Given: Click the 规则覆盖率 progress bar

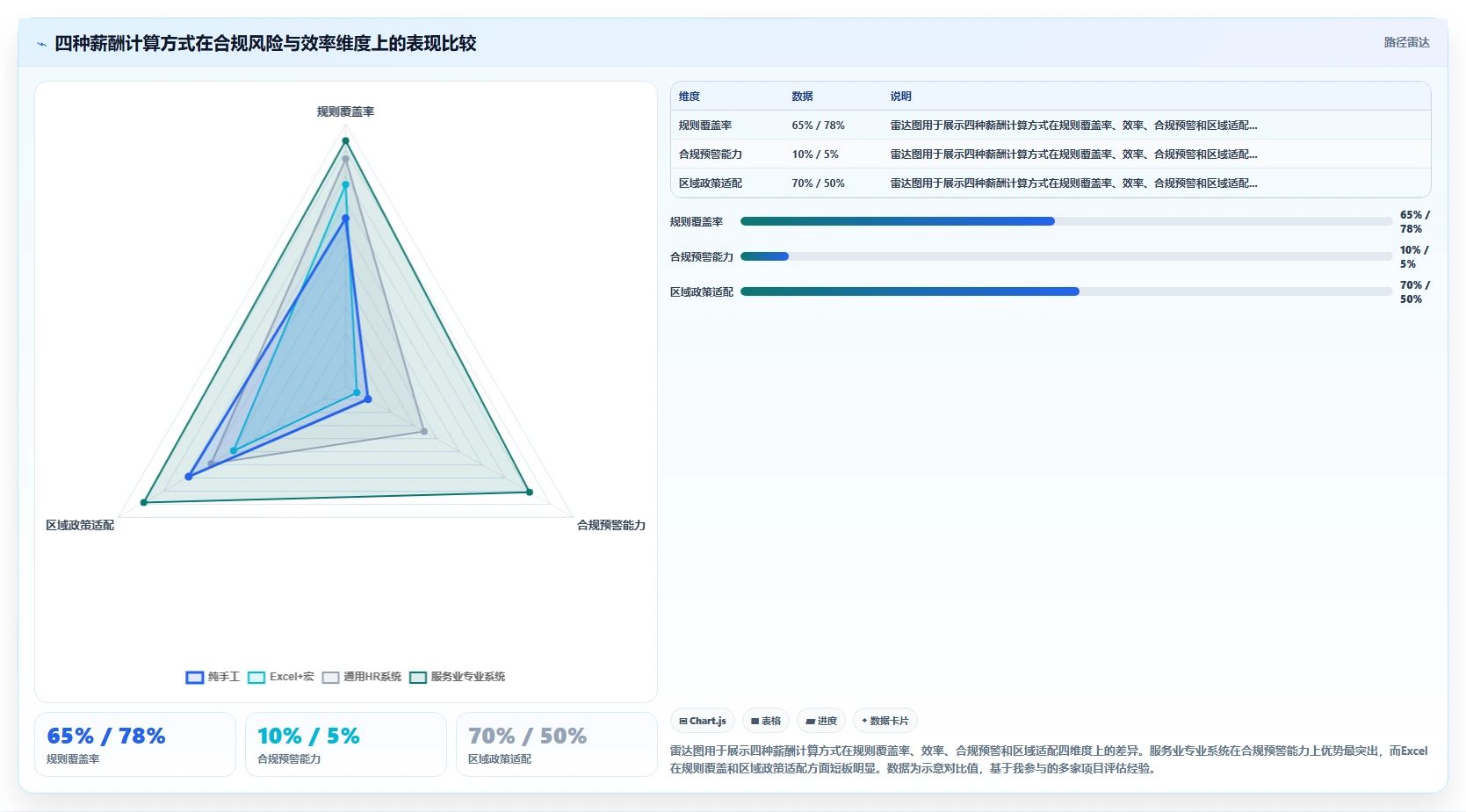Looking at the screenshot, I should coord(1066,221).
